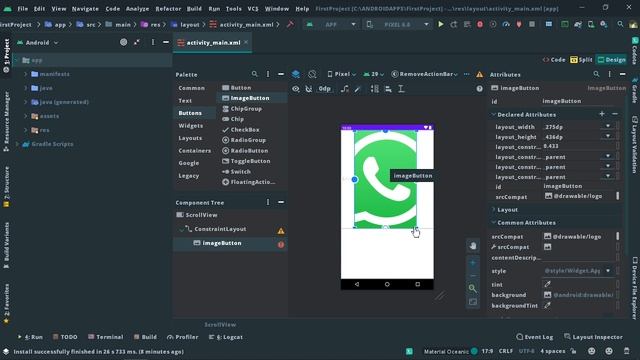Minimize the Palette panel
The width and height of the screenshot is (640, 360).
(x=281, y=74)
